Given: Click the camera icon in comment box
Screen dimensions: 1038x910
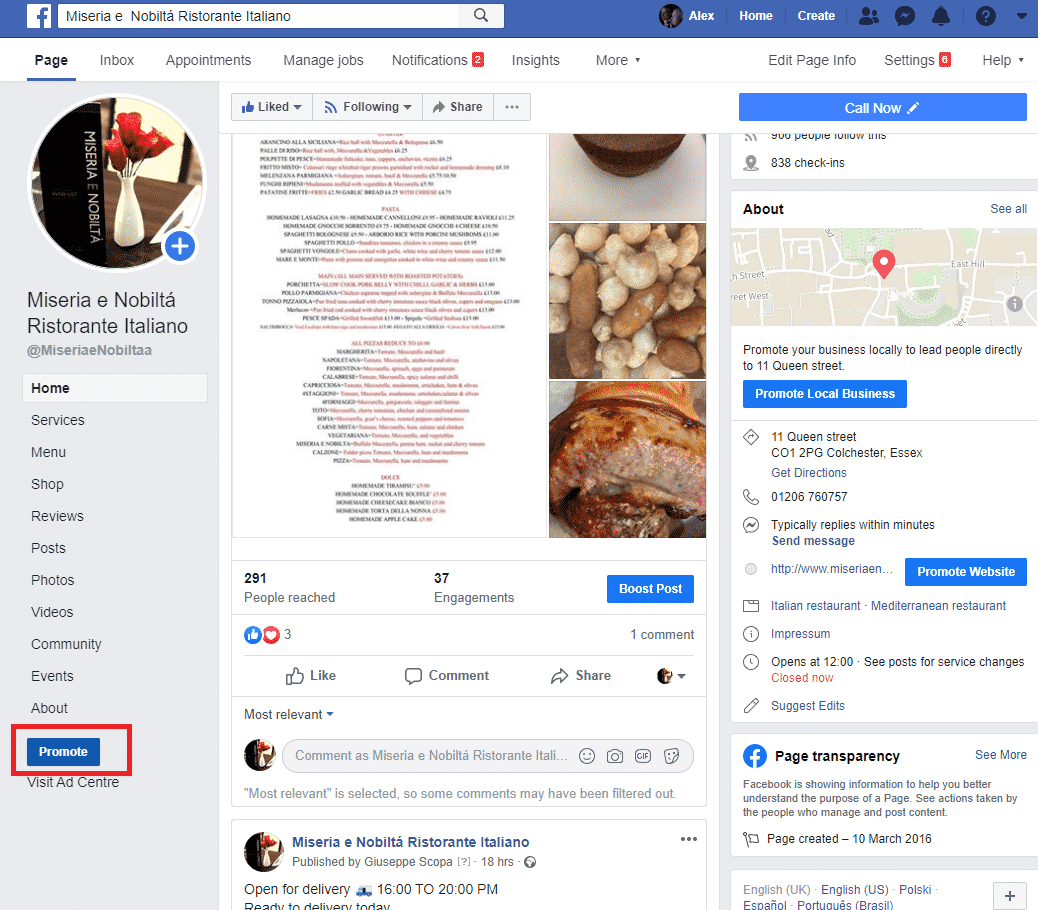Looking at the screenshot, I should coord(614,756).
